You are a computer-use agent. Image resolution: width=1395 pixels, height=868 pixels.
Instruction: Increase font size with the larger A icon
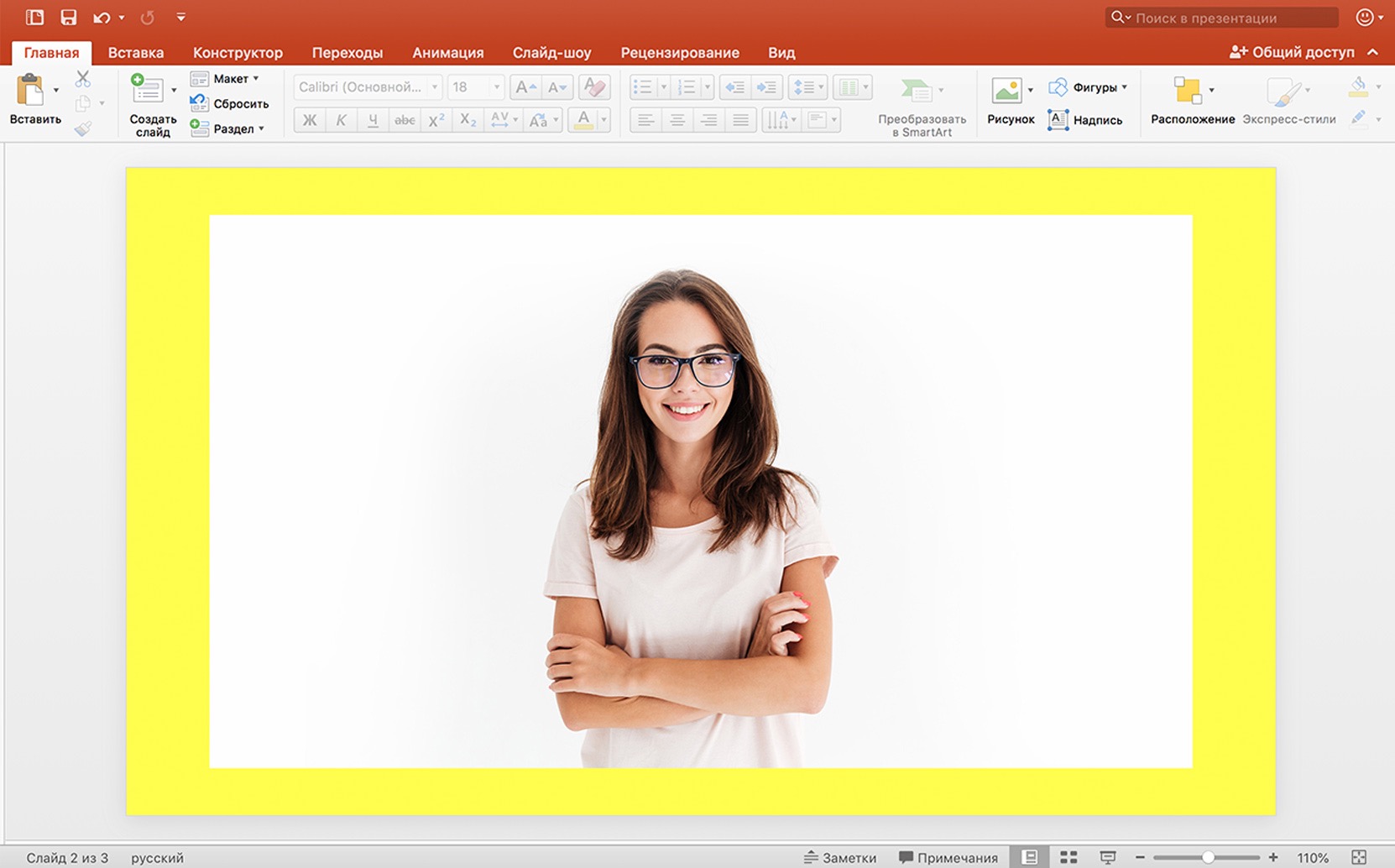[x=525, y=87]
